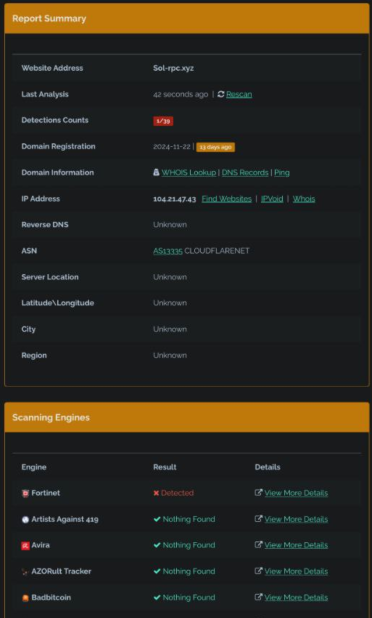372x618 pixels.
Task: Click the WHOIS Lookup person icon
Action: tap(156, 172)
